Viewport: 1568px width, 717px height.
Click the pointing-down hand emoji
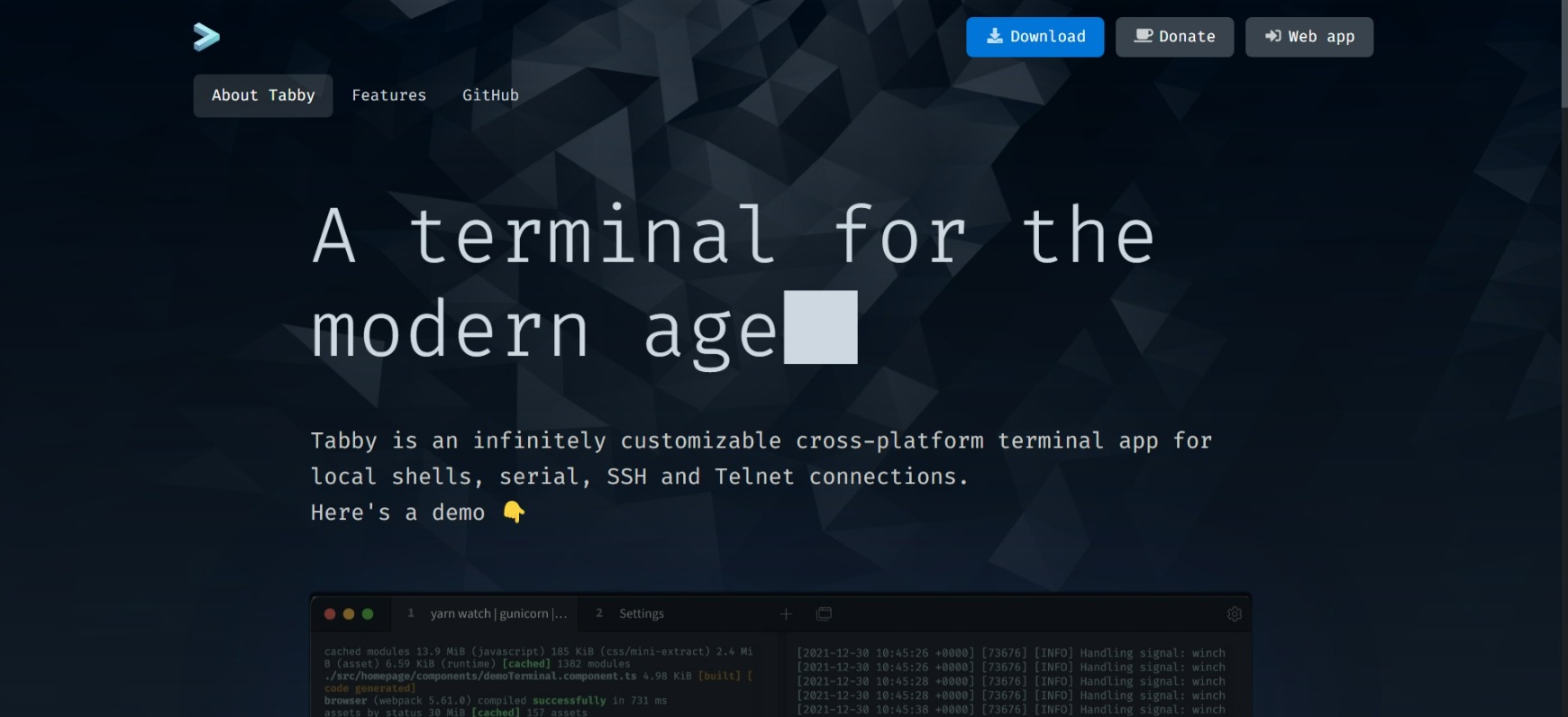(x=514, y=512)
